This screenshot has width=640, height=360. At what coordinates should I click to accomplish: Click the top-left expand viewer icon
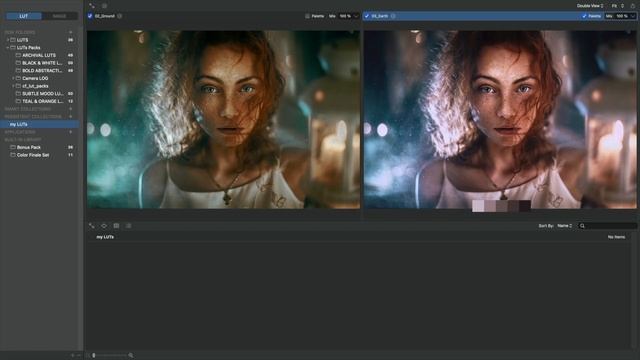92,6
